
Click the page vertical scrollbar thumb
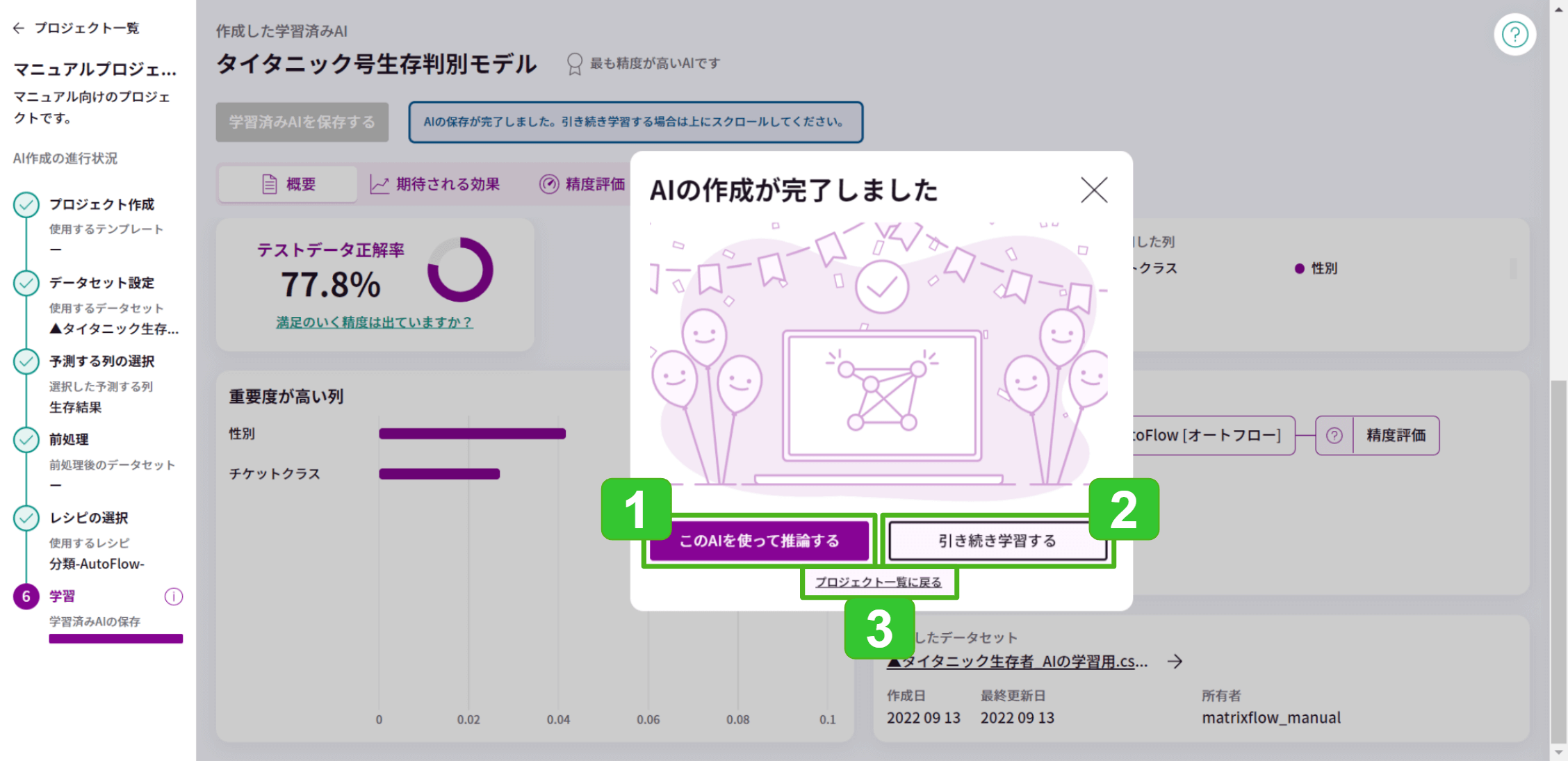(x=1559, y=562)
